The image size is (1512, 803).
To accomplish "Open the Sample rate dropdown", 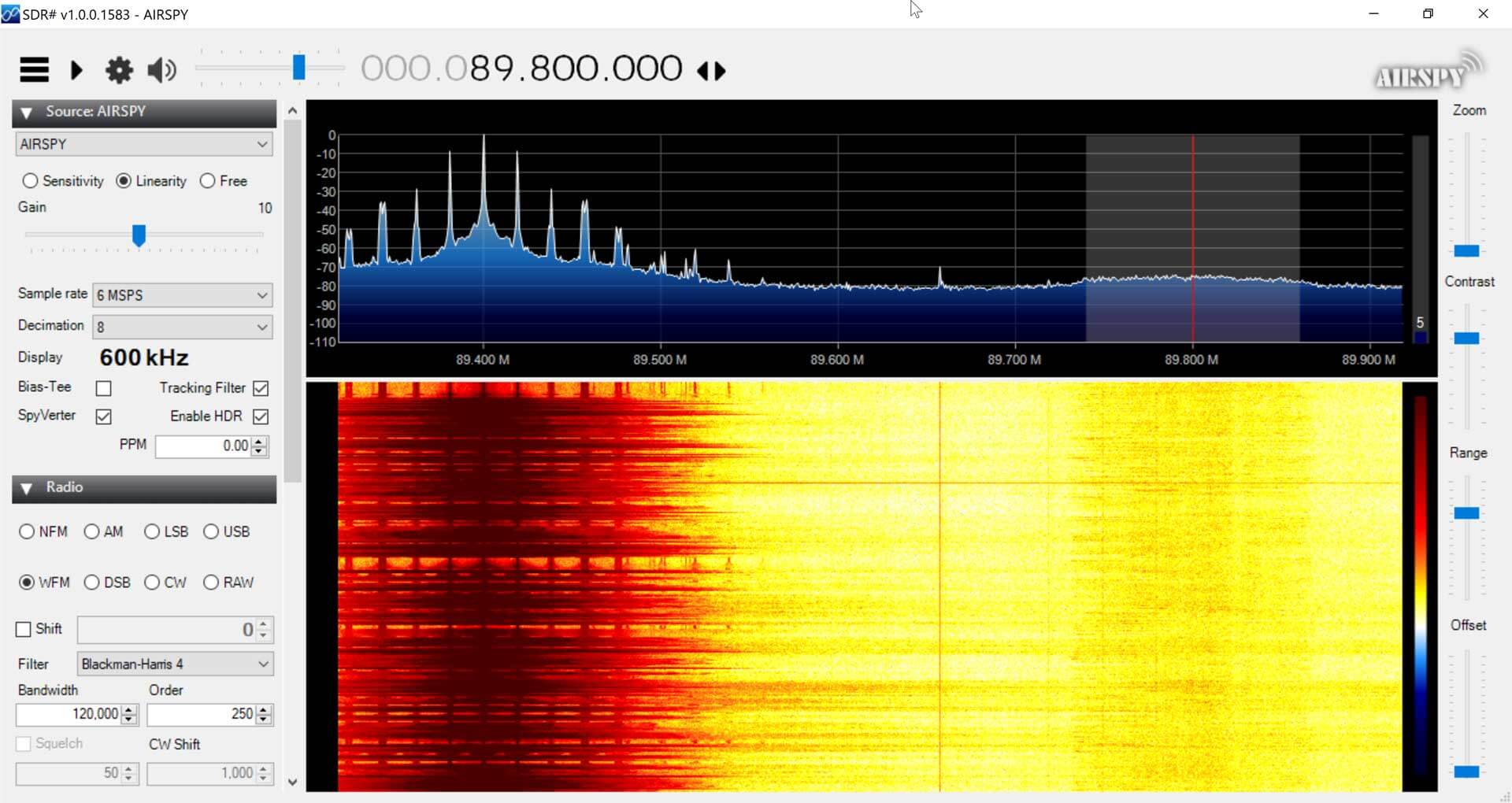I will coord(262,295).
